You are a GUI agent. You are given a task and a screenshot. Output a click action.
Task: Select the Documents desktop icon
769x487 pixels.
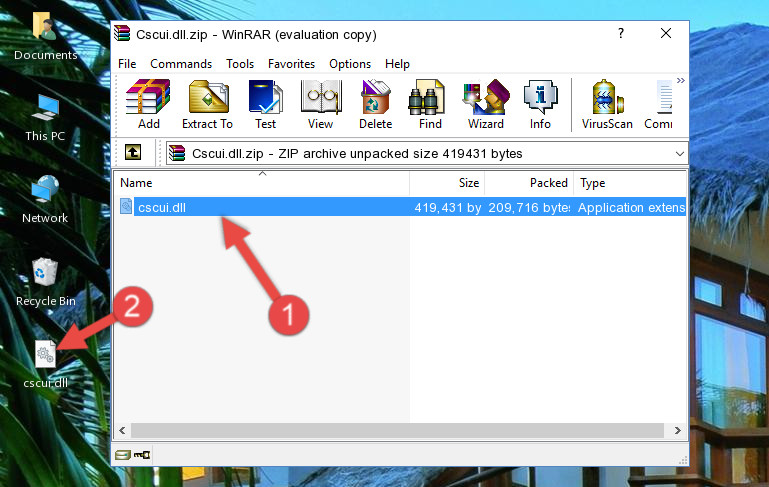(45, 36)
